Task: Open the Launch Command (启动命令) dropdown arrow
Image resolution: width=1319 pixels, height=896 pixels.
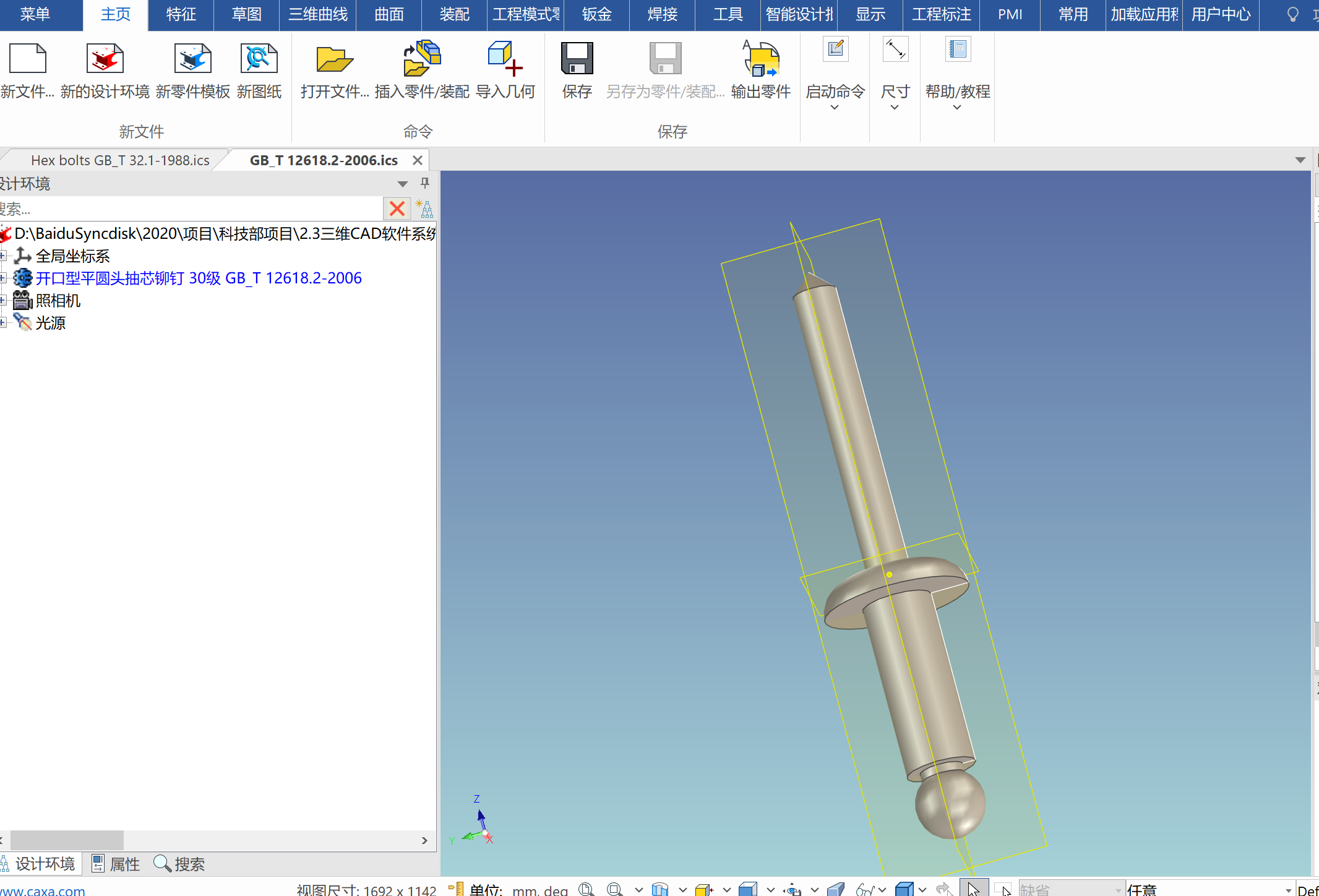Action: click(x=835, y=108)
